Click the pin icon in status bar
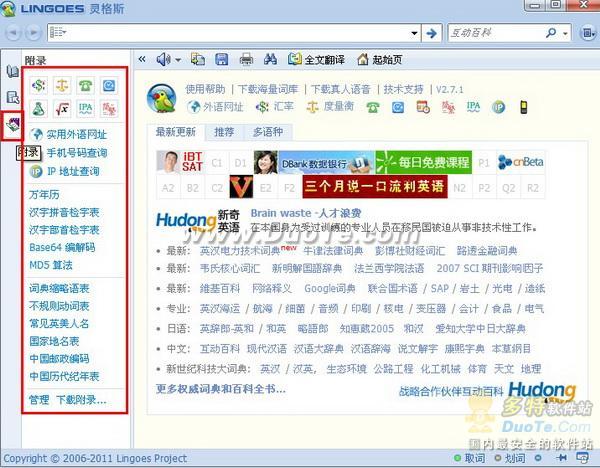 point(562,457)
